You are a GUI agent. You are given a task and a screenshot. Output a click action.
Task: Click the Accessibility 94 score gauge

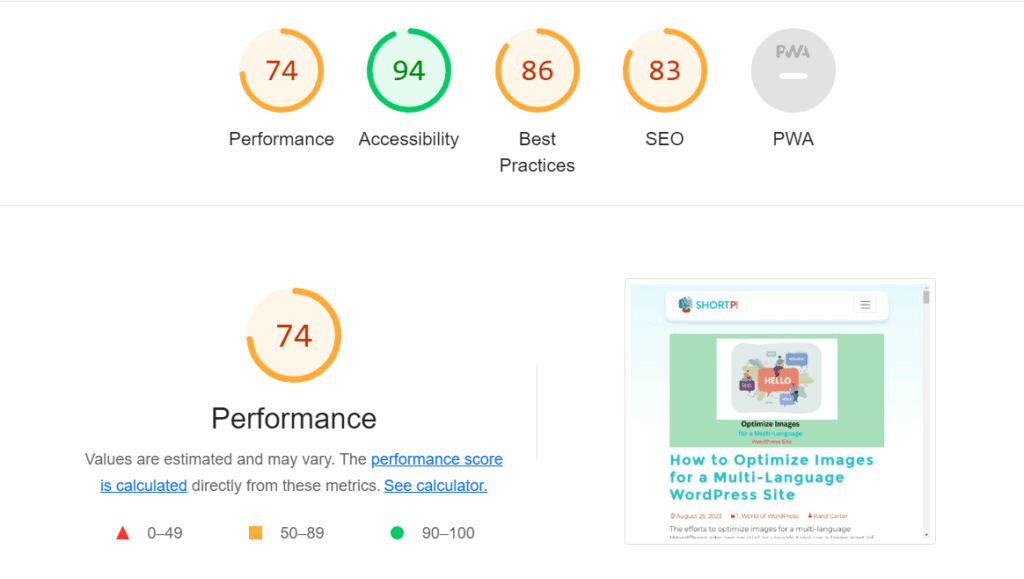409,70
